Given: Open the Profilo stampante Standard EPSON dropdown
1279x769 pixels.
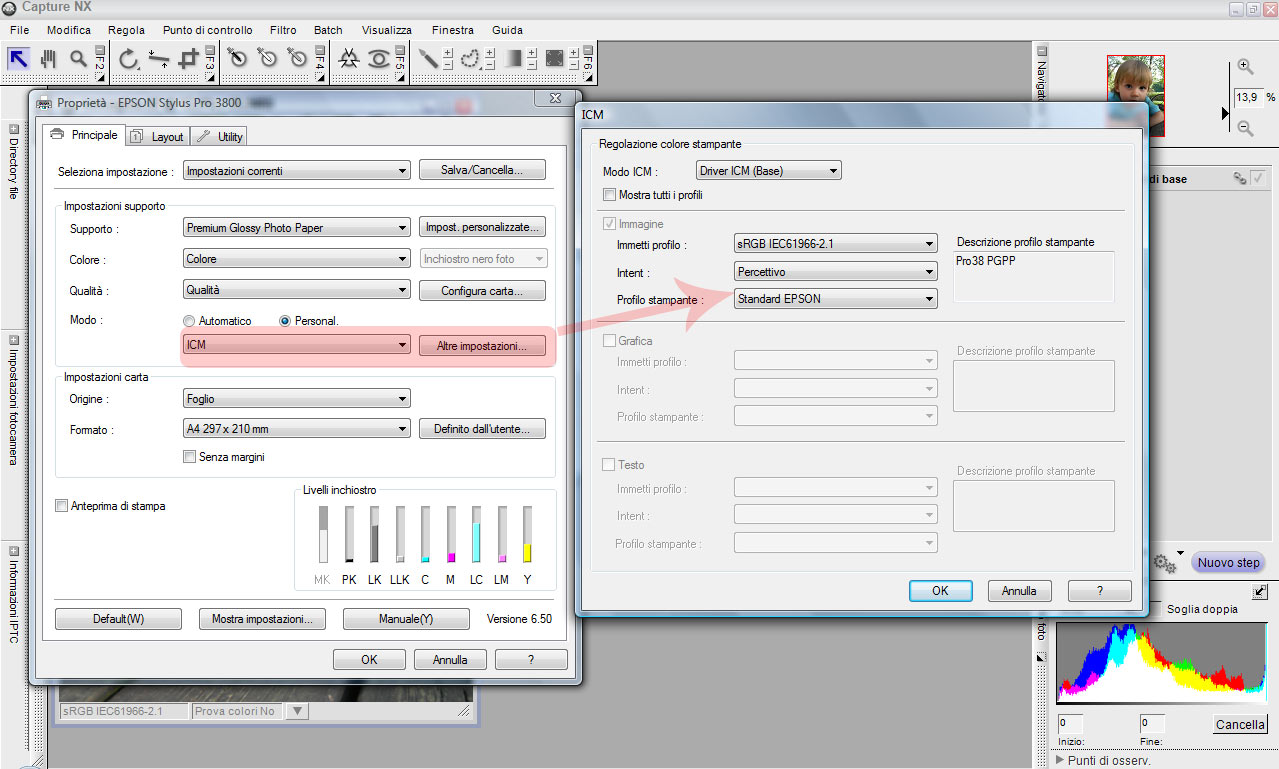Looking at the screenshot, I should [836, 298].
